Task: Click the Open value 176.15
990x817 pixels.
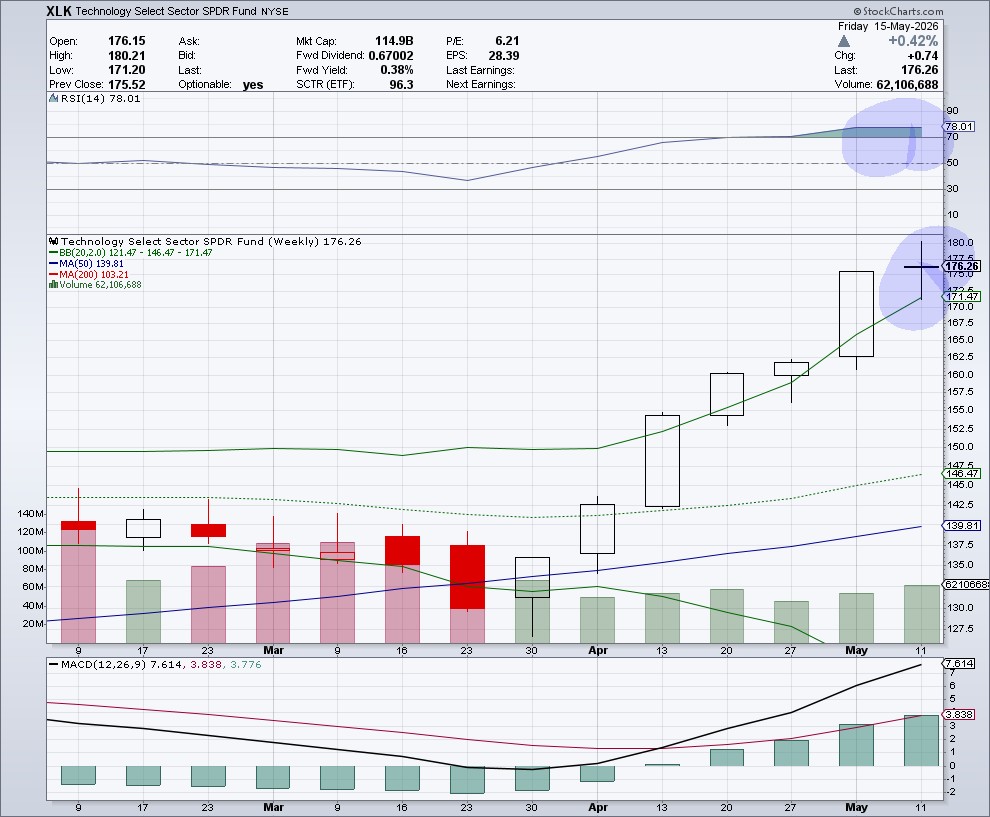Action: point(126,40)
